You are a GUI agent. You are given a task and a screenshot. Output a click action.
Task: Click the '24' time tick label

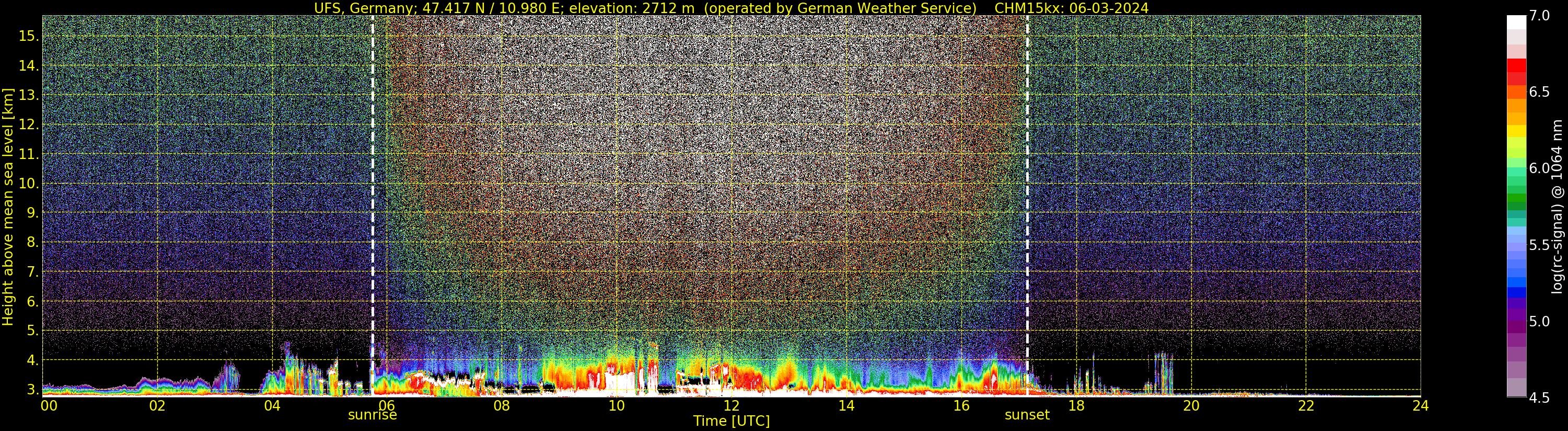pyautogui.click(x=1420, y=406)
